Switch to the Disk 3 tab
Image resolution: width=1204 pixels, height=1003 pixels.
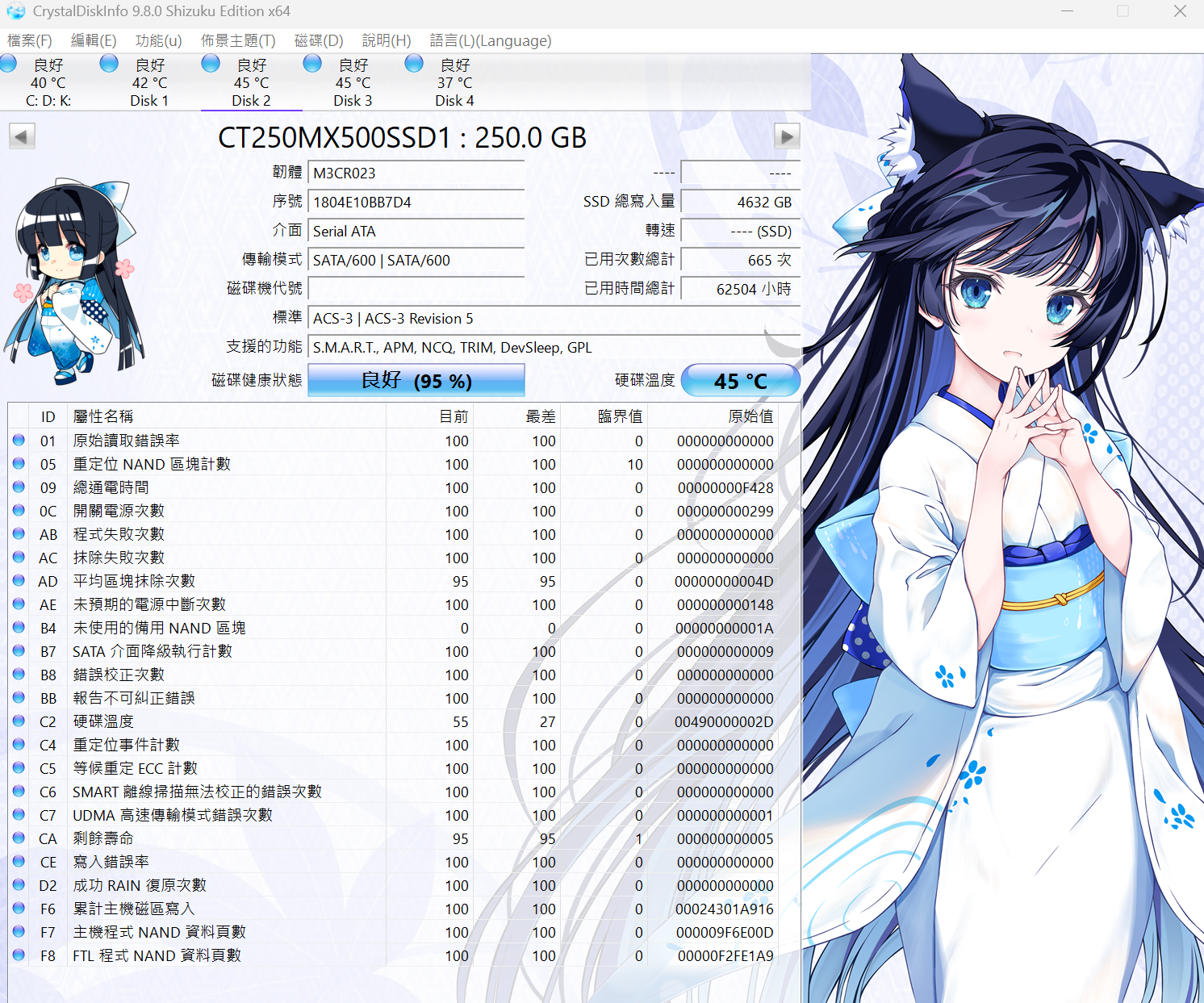[353, 83]
